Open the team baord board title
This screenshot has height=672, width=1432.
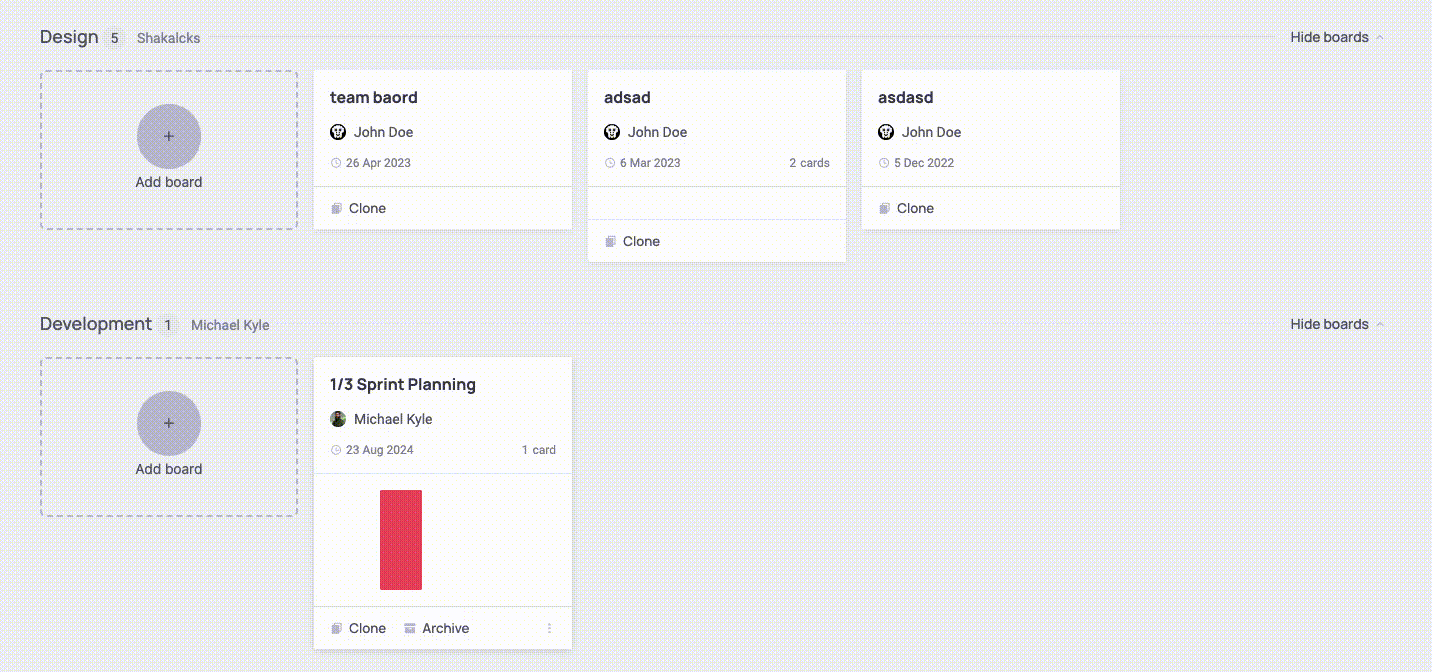[374, 97]
